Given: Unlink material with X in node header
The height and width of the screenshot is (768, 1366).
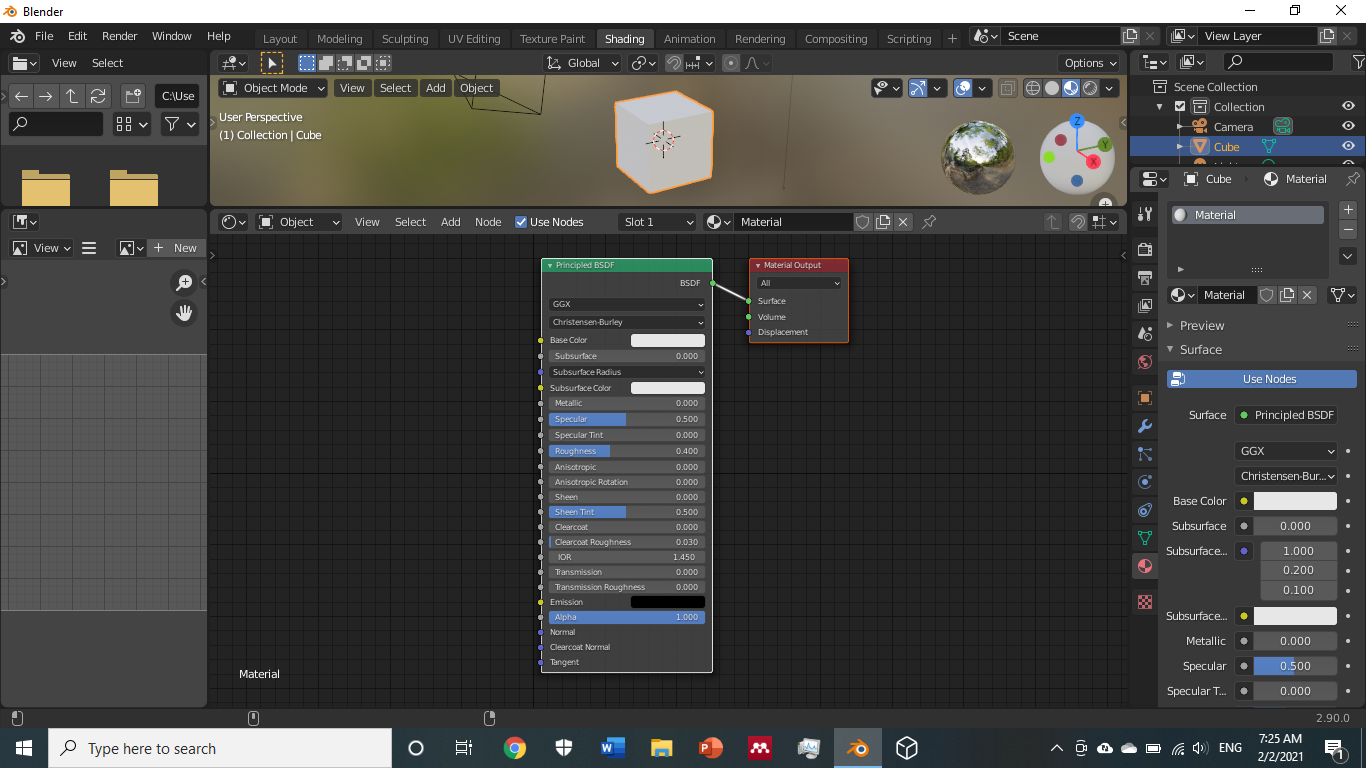Looking at the screenshot, I should tap(903, 222).
